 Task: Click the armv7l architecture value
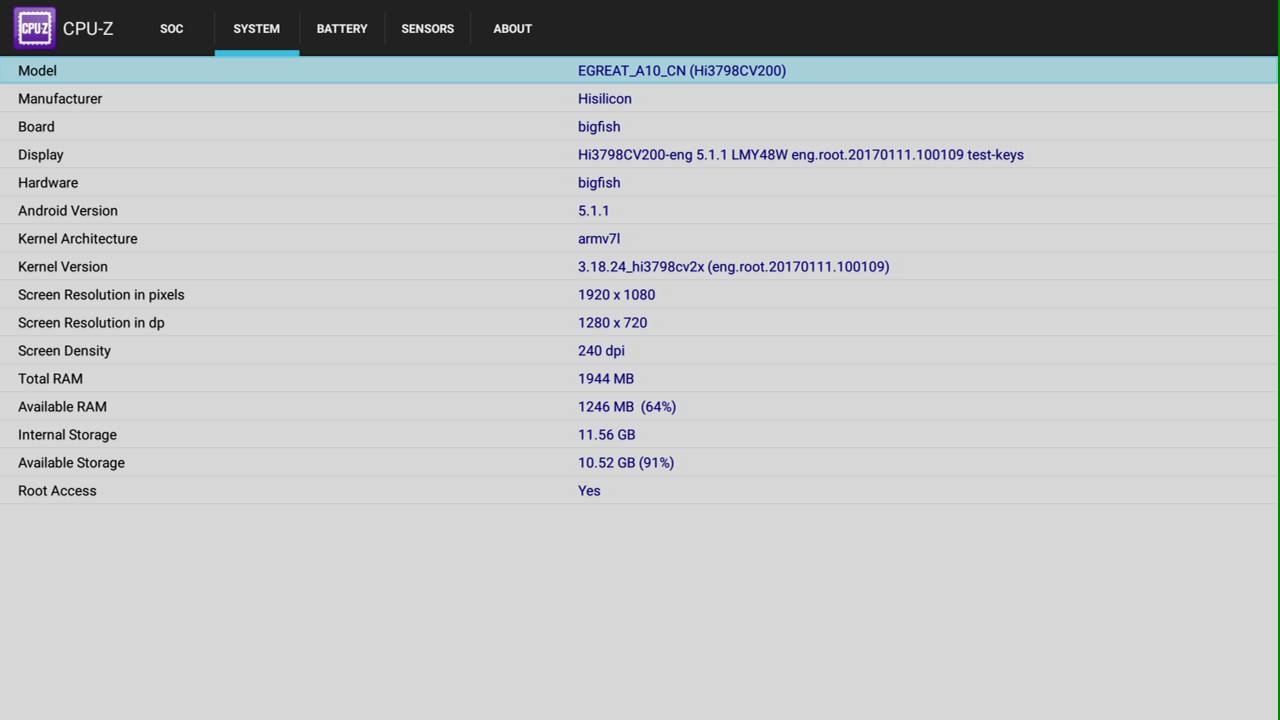point(599,239)
